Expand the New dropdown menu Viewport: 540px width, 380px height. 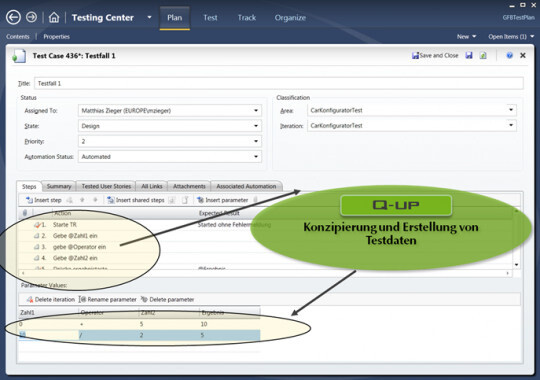pos(474,36)
